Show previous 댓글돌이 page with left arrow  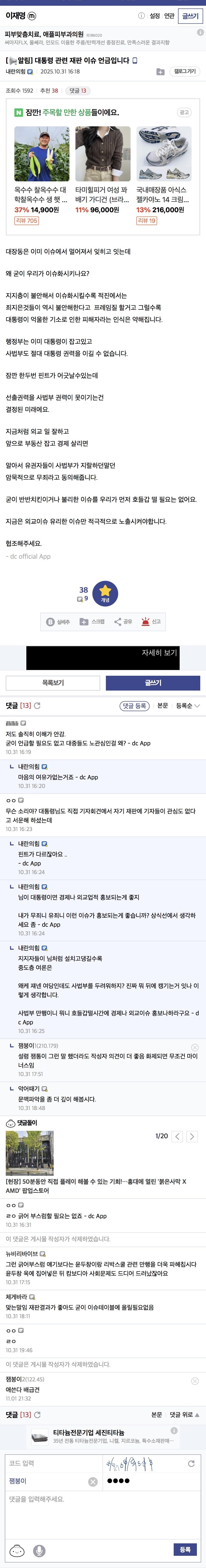pyautogui.click(x=177, y=1138)
